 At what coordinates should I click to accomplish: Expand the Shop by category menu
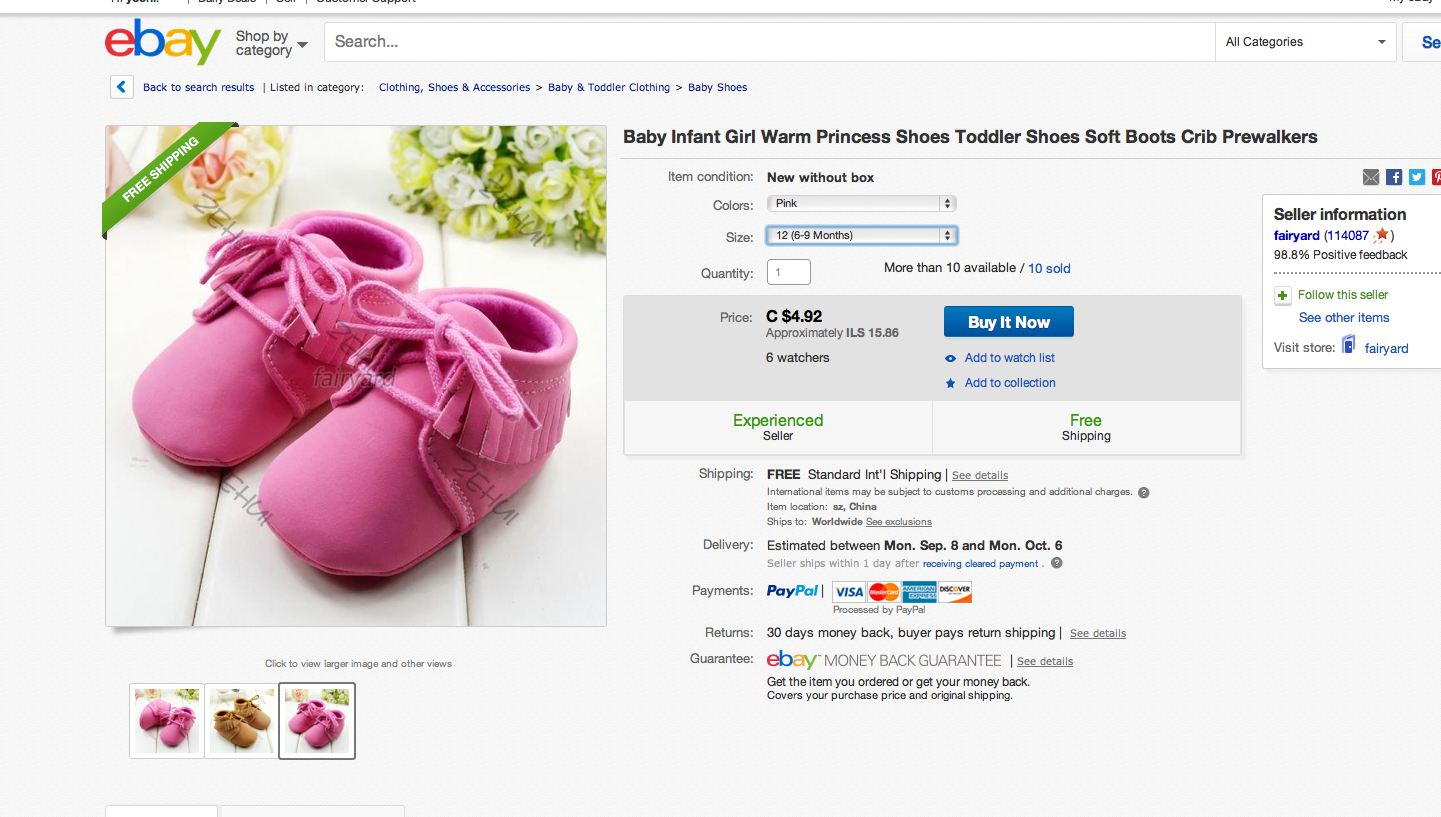coord(271,43)
